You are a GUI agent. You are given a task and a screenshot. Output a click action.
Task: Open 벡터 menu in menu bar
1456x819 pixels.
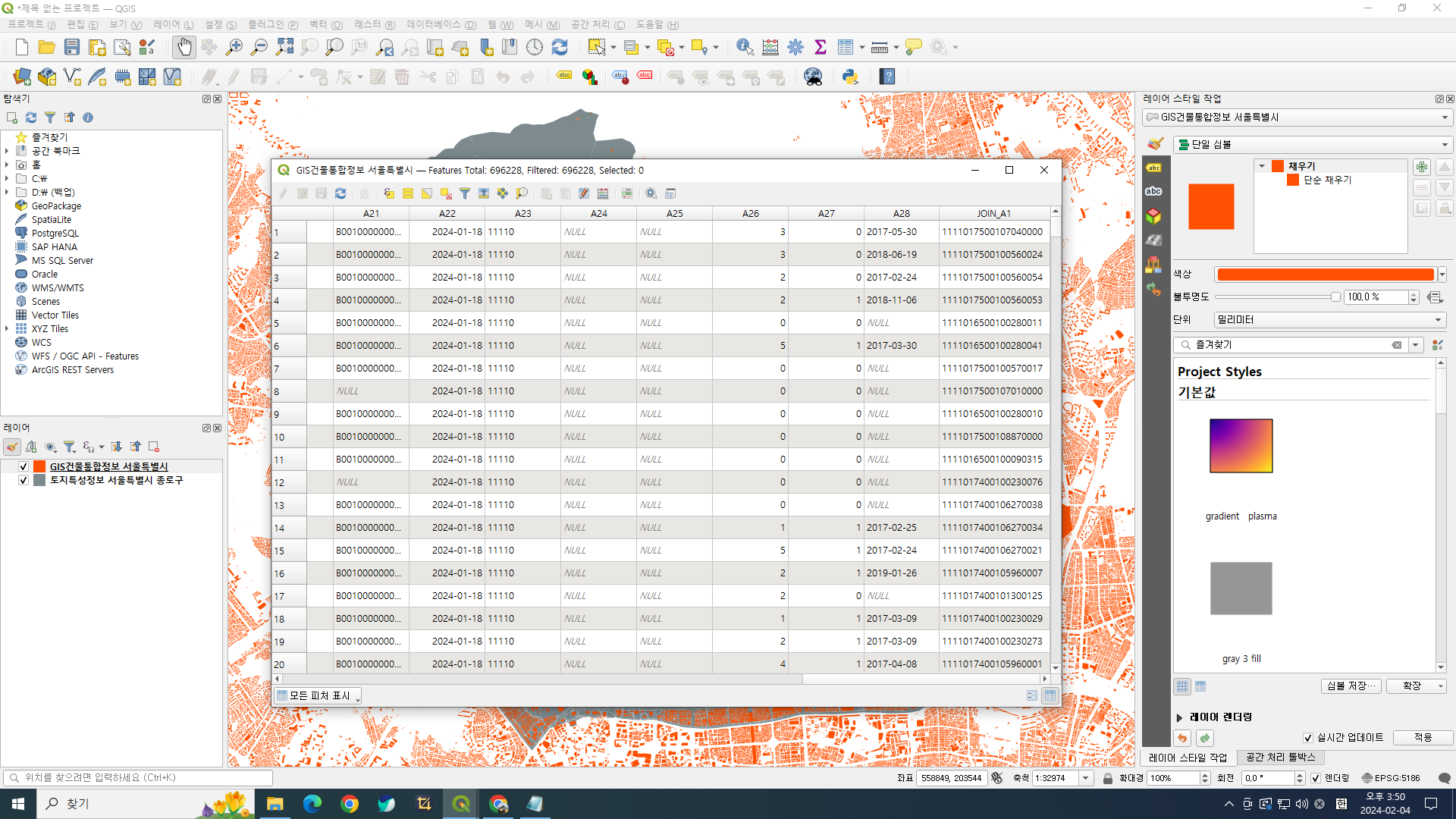[x=326, y=24]
